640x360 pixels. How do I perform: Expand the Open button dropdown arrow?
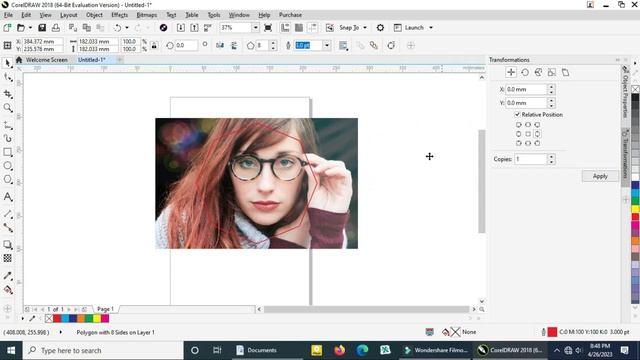point(30,28)
